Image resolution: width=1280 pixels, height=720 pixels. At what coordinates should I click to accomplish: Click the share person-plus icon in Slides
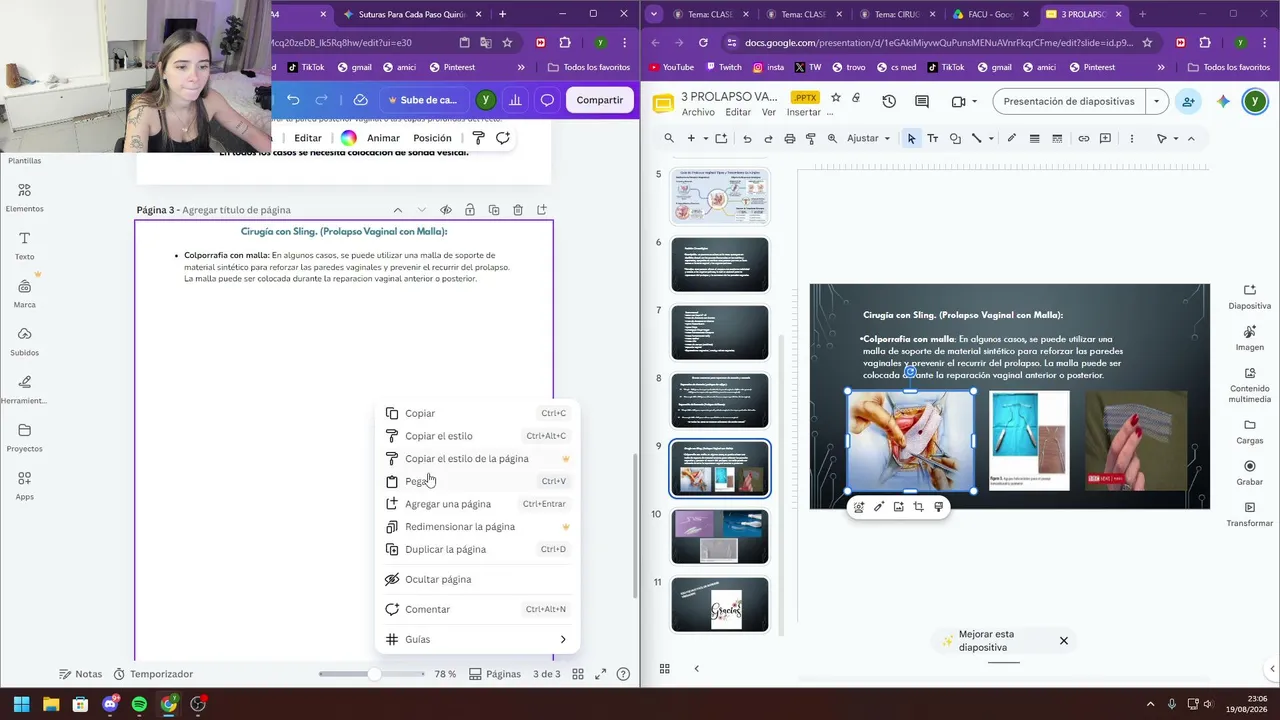point(1188,101)
